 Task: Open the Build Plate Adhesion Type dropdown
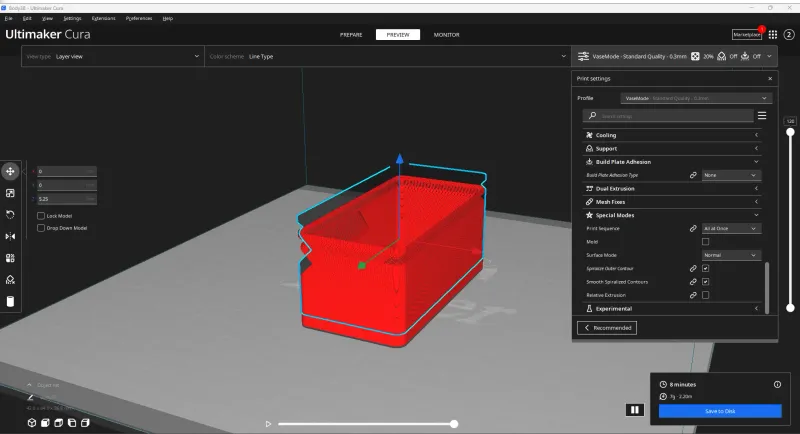pos(732,175)
